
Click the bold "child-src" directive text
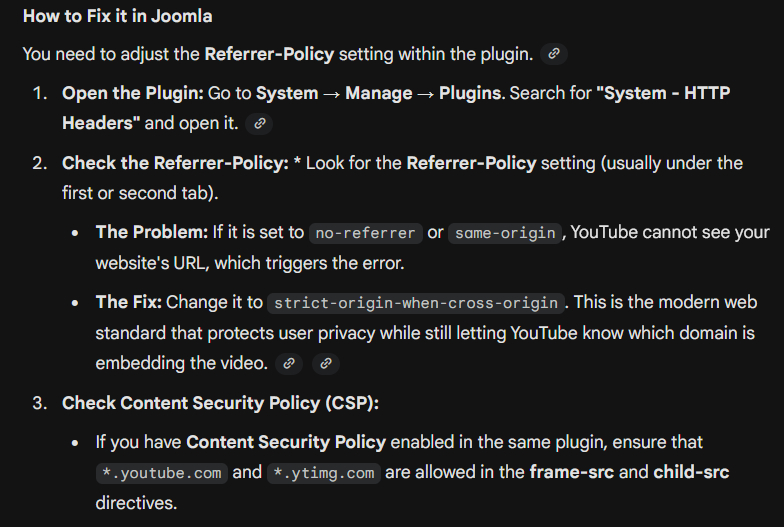click(x=691, y=472)
